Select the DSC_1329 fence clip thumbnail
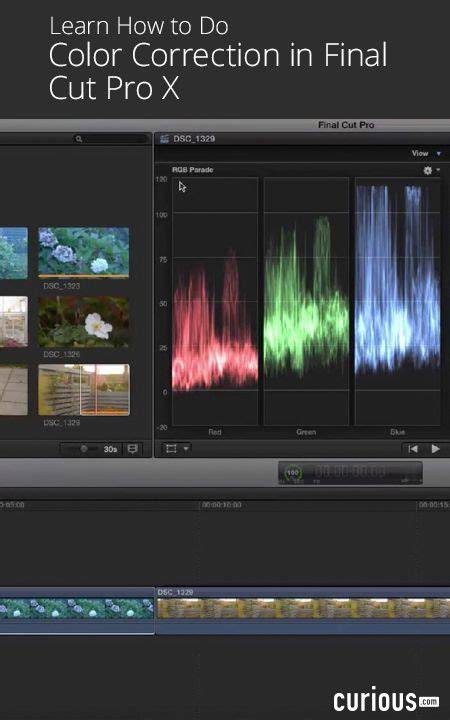The height and width of the screenshot is (720, 450). [84, 390]
